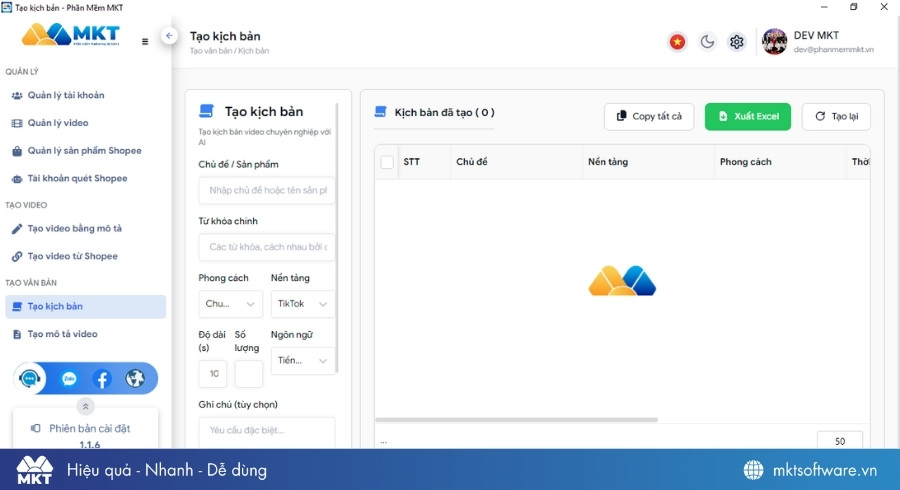Open Nền tảng TikTok dropdown
The height and width of the screenshot is (490, 900).
tap(302, 304)
